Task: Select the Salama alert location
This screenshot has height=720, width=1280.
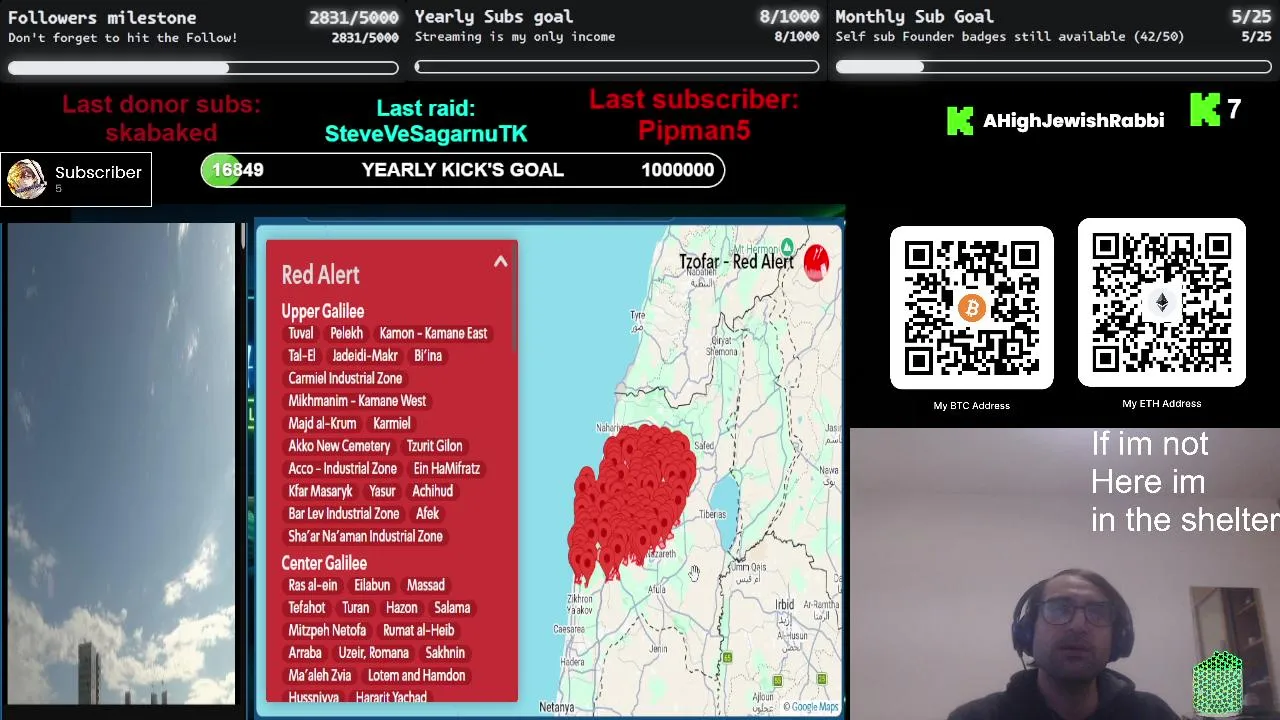Action: (x=452, y=607)
